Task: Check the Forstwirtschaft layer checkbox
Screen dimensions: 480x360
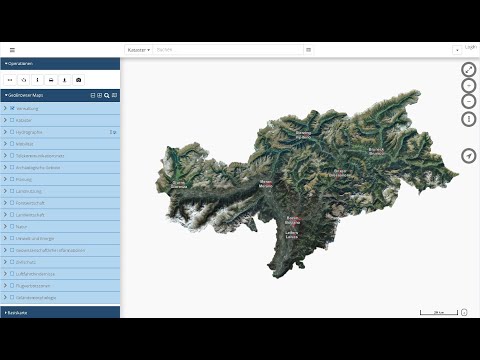Action: click(12, 203)
